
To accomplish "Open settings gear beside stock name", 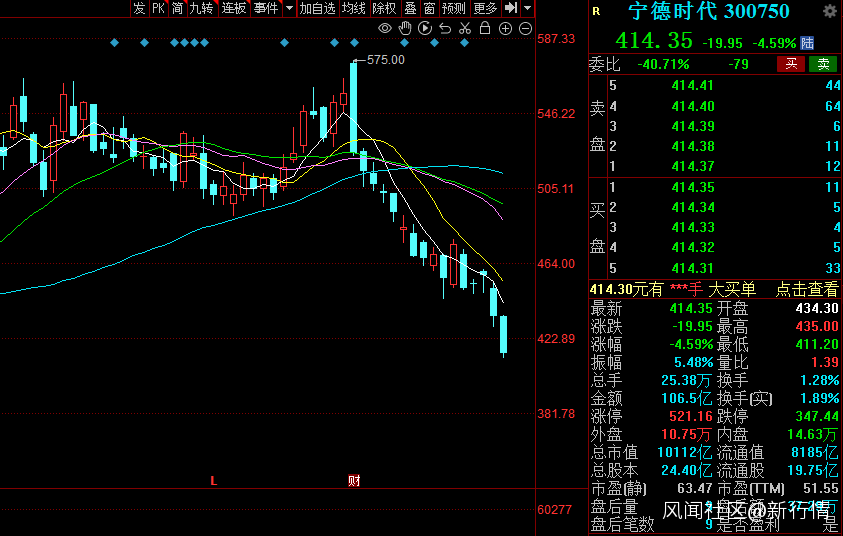I will click(x=830, y=12).
